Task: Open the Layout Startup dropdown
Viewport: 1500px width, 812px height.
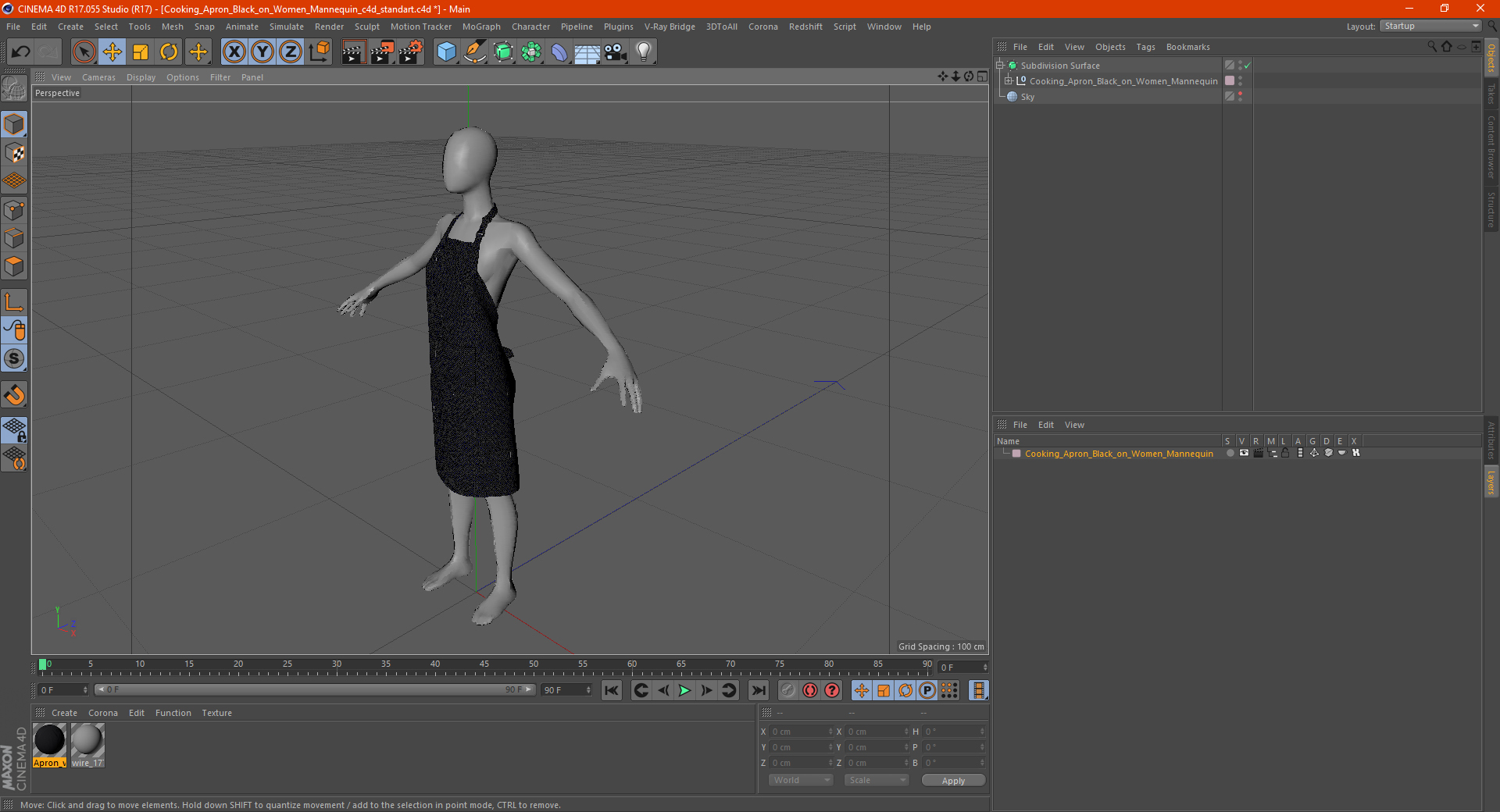Action: point(1430,27)
